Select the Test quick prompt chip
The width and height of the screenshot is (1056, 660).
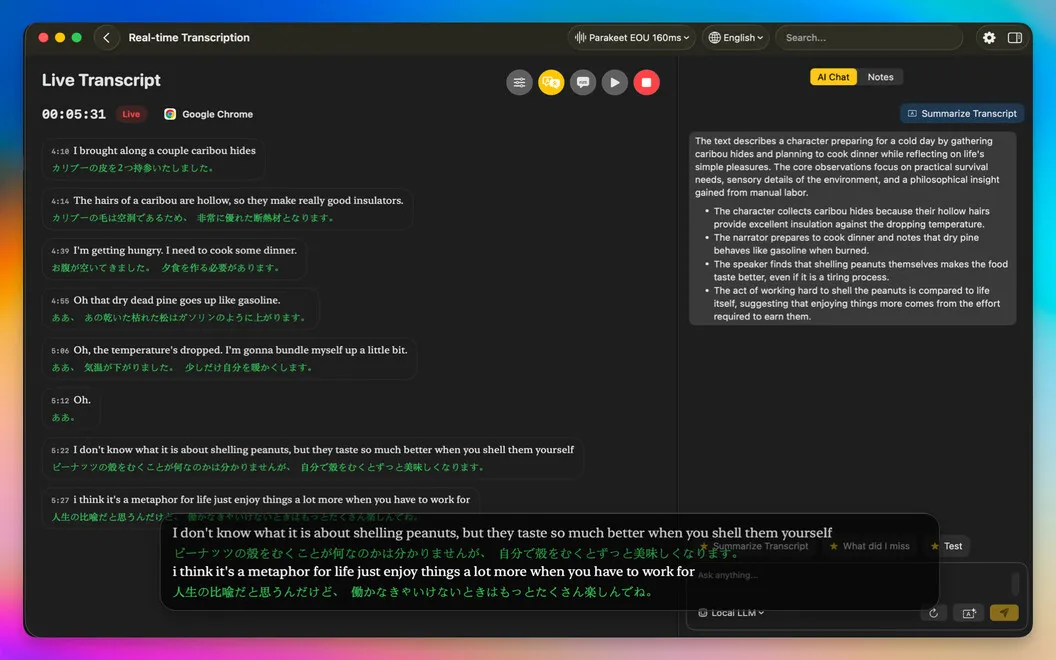point(946,546)
